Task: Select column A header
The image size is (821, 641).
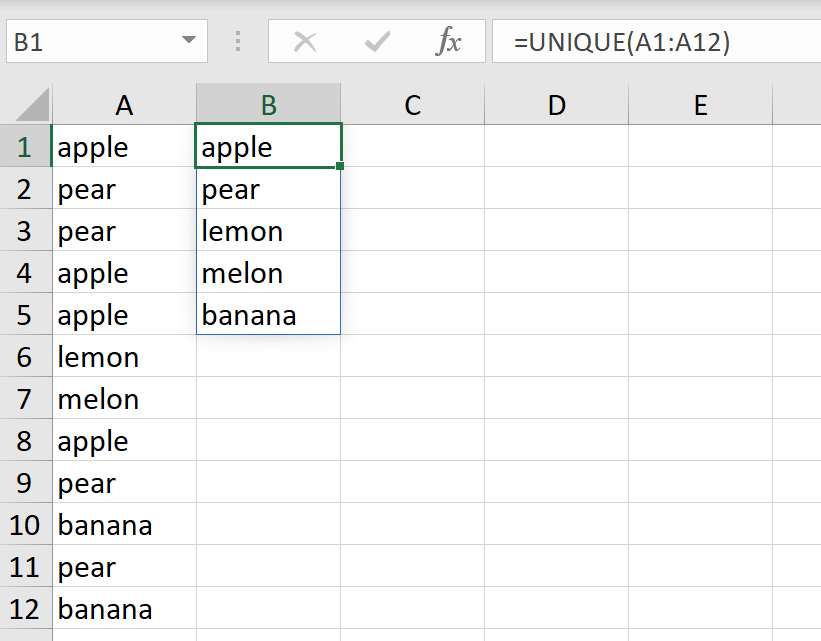Action: (x=124, y=104)
